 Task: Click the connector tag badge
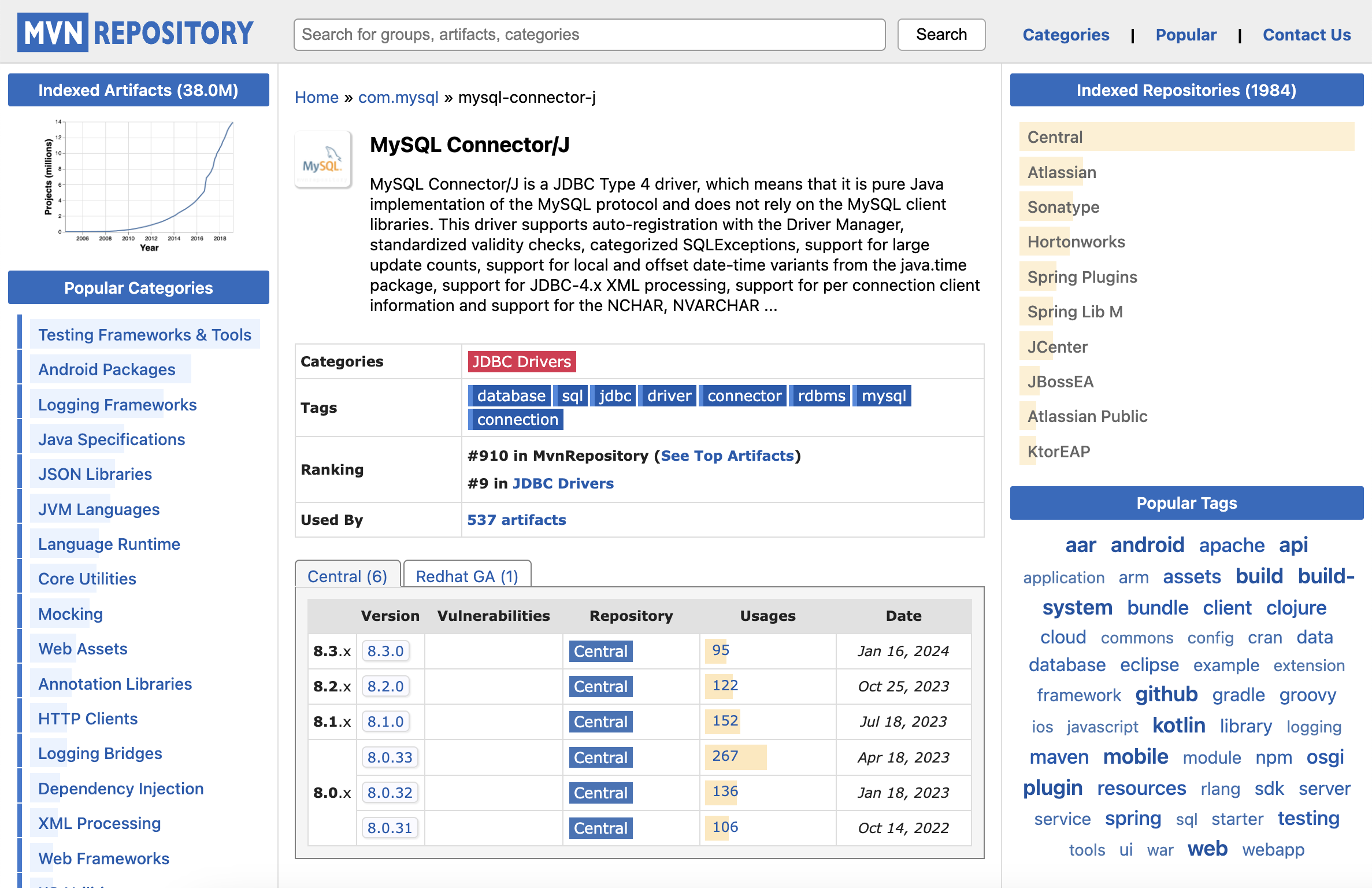tap(744, 395)
